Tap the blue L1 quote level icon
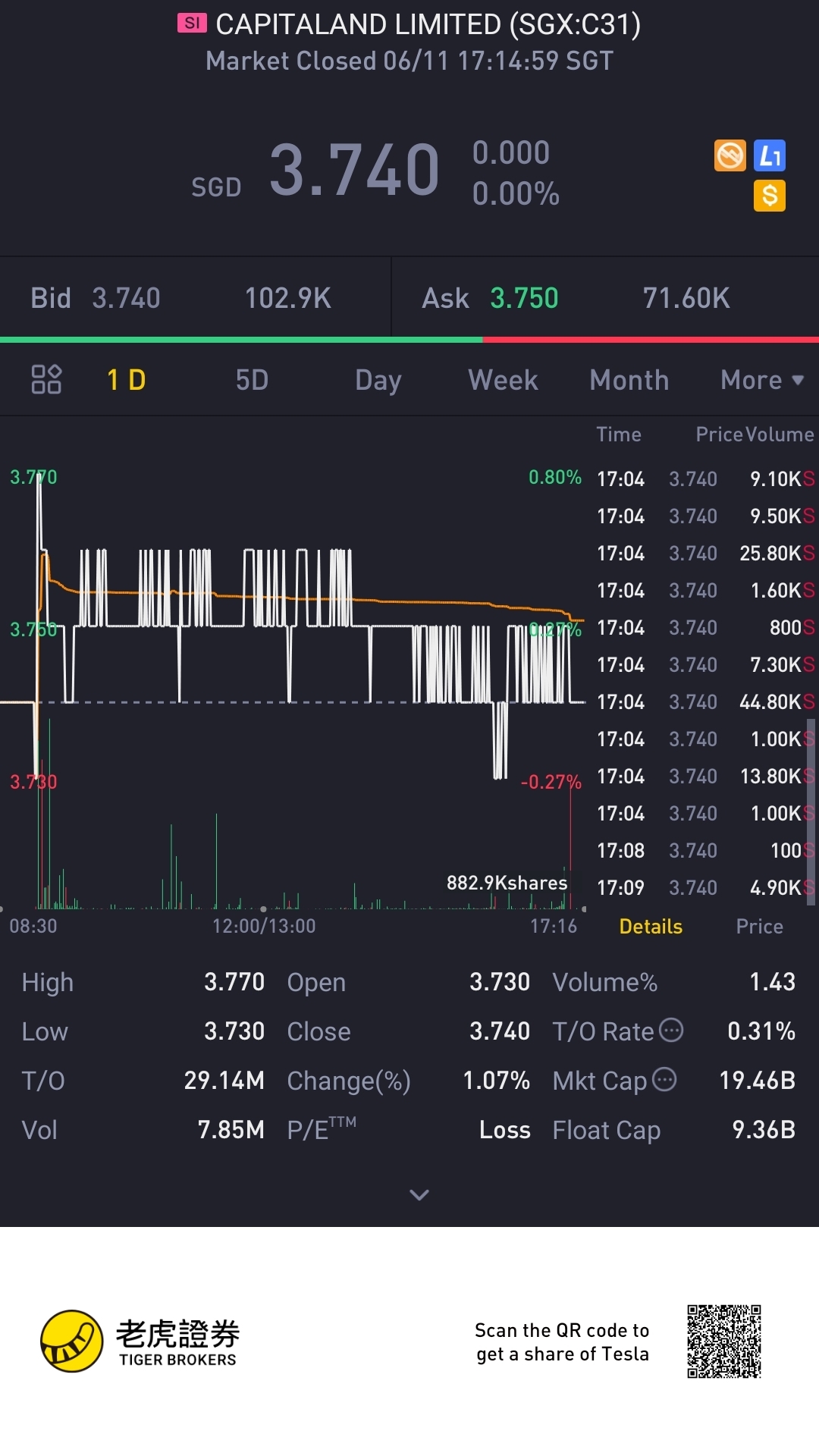The height and width of the screenshot is (1456, 819). point(770,155)
